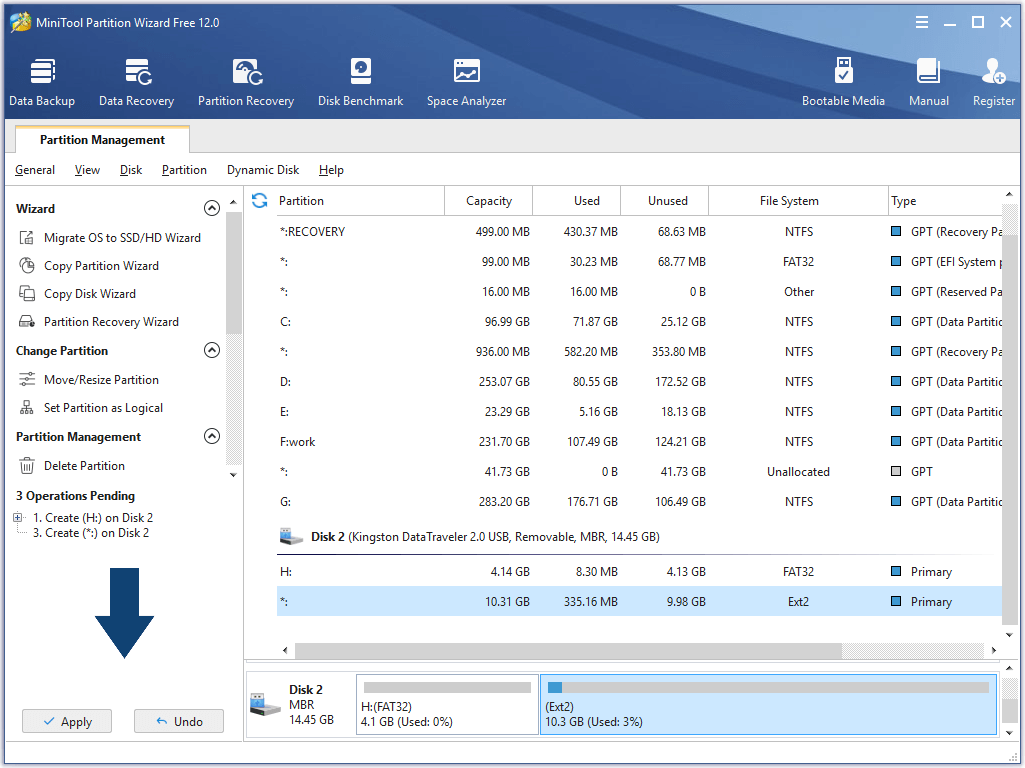Viewport: 1025px width, 768px height.
Task: Launch Migrate OS to SSD/HD Wizard
Action: click(110, 238)
